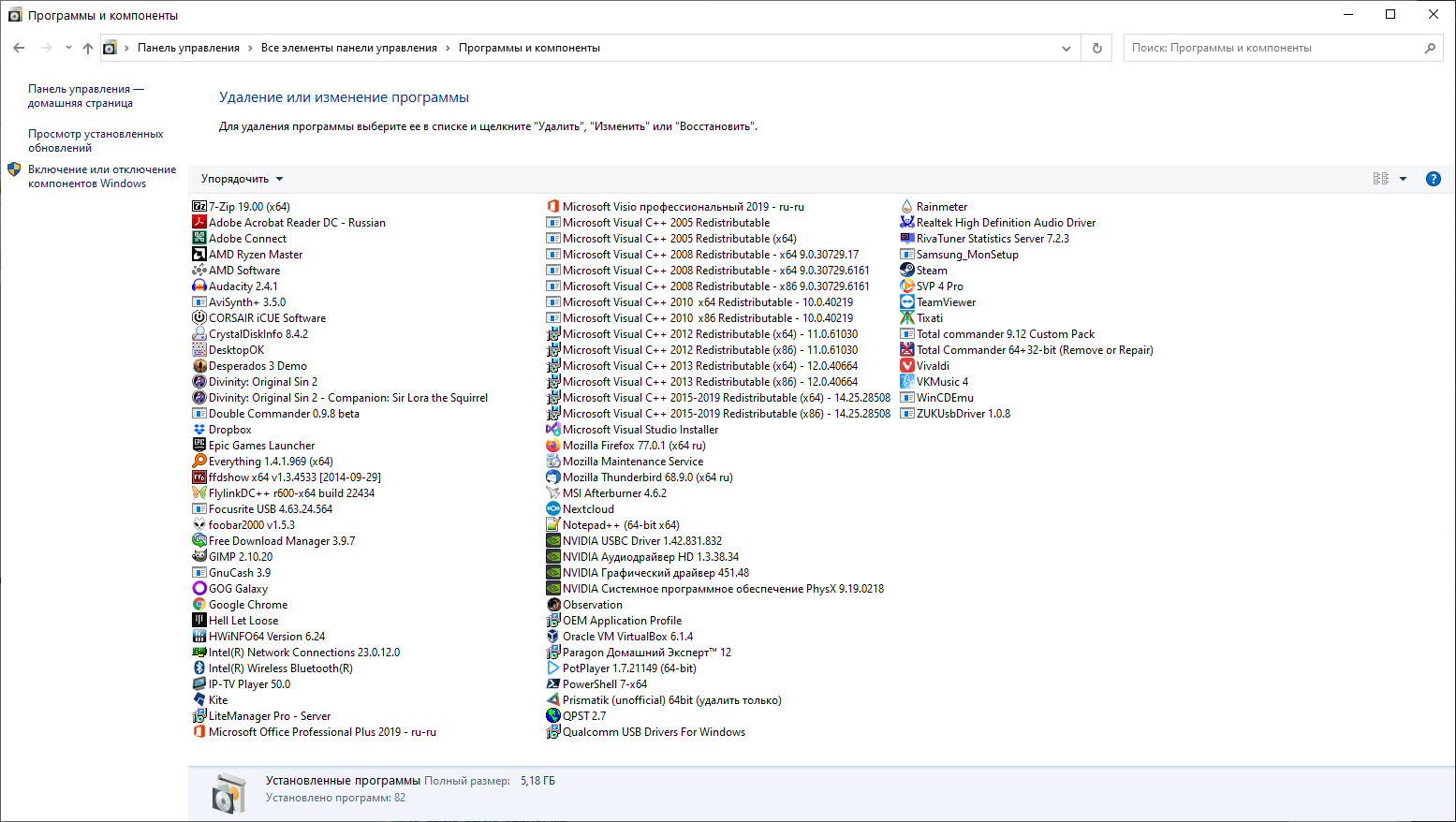The height and width of the screenshot is (822, 1456).
Task: Open the view options dropdown arrow
Action: 1403,179
